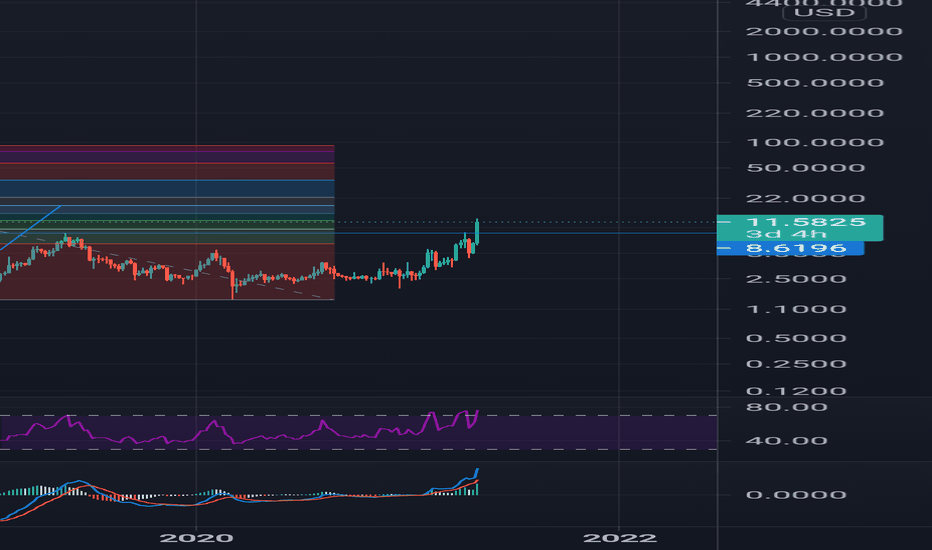The width and height of the screenshot is (932, 550).
Task: Click the blue 8.6196 price label
Action: [790, 248]
